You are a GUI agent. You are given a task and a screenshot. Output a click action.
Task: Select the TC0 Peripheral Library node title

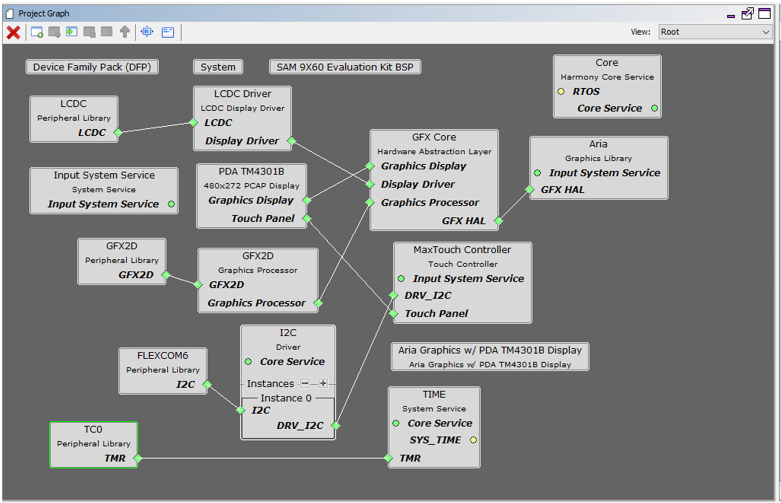pos(93,430)
